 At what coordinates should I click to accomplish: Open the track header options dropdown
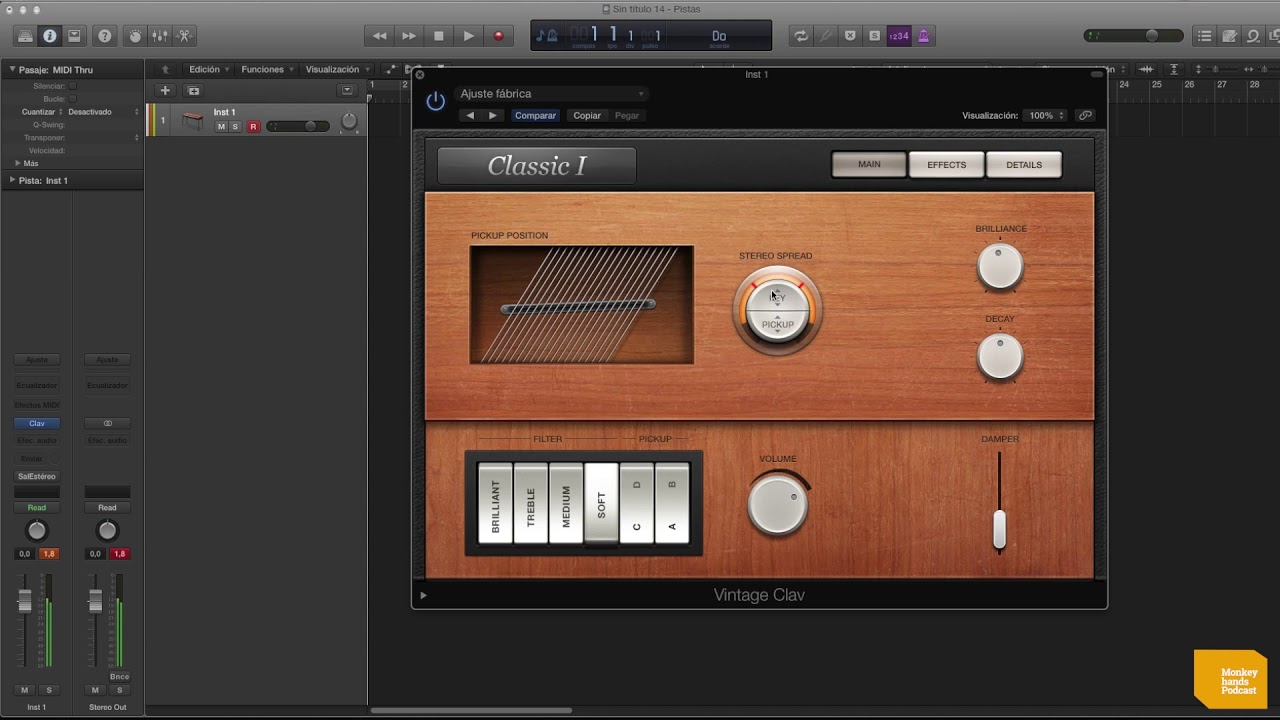coord(347,90)
